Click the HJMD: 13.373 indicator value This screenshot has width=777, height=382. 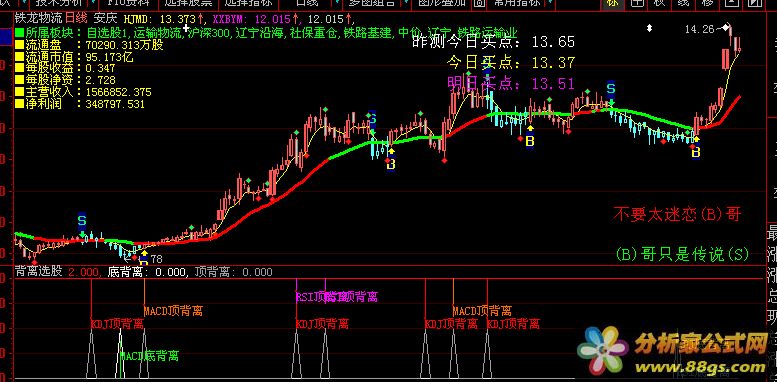coord(163,20)
